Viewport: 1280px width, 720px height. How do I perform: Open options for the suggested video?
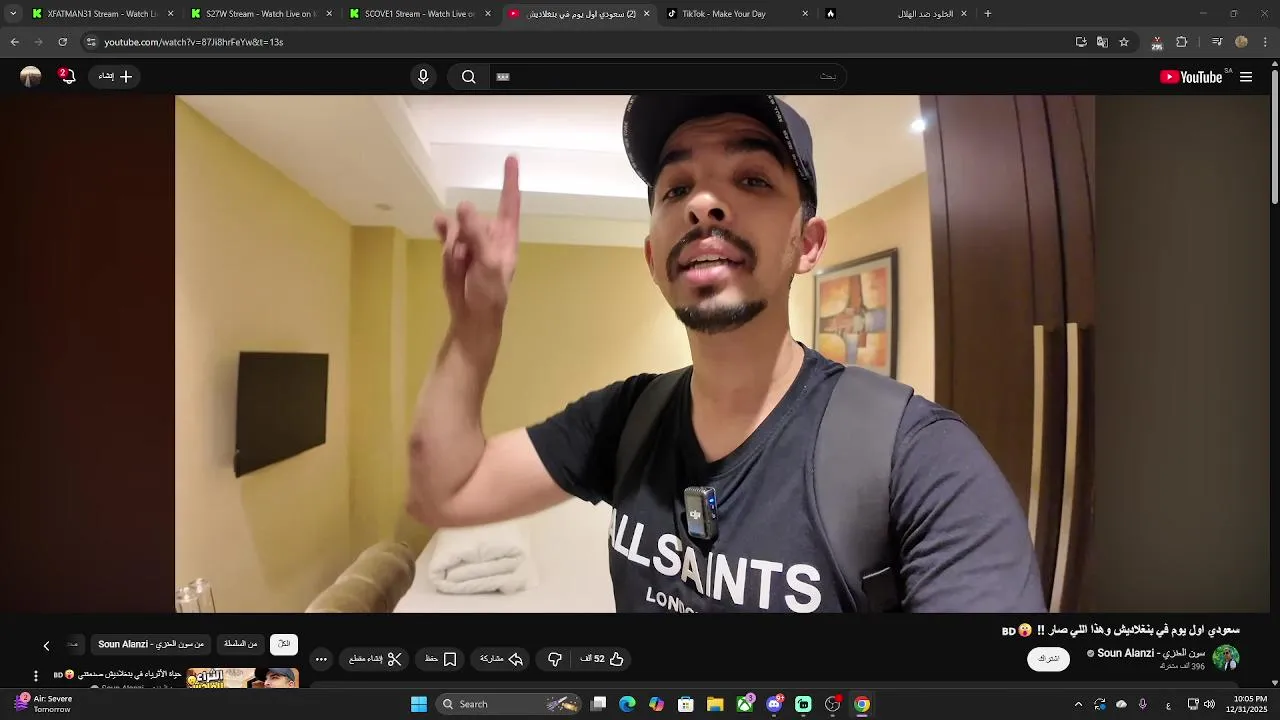36,676
